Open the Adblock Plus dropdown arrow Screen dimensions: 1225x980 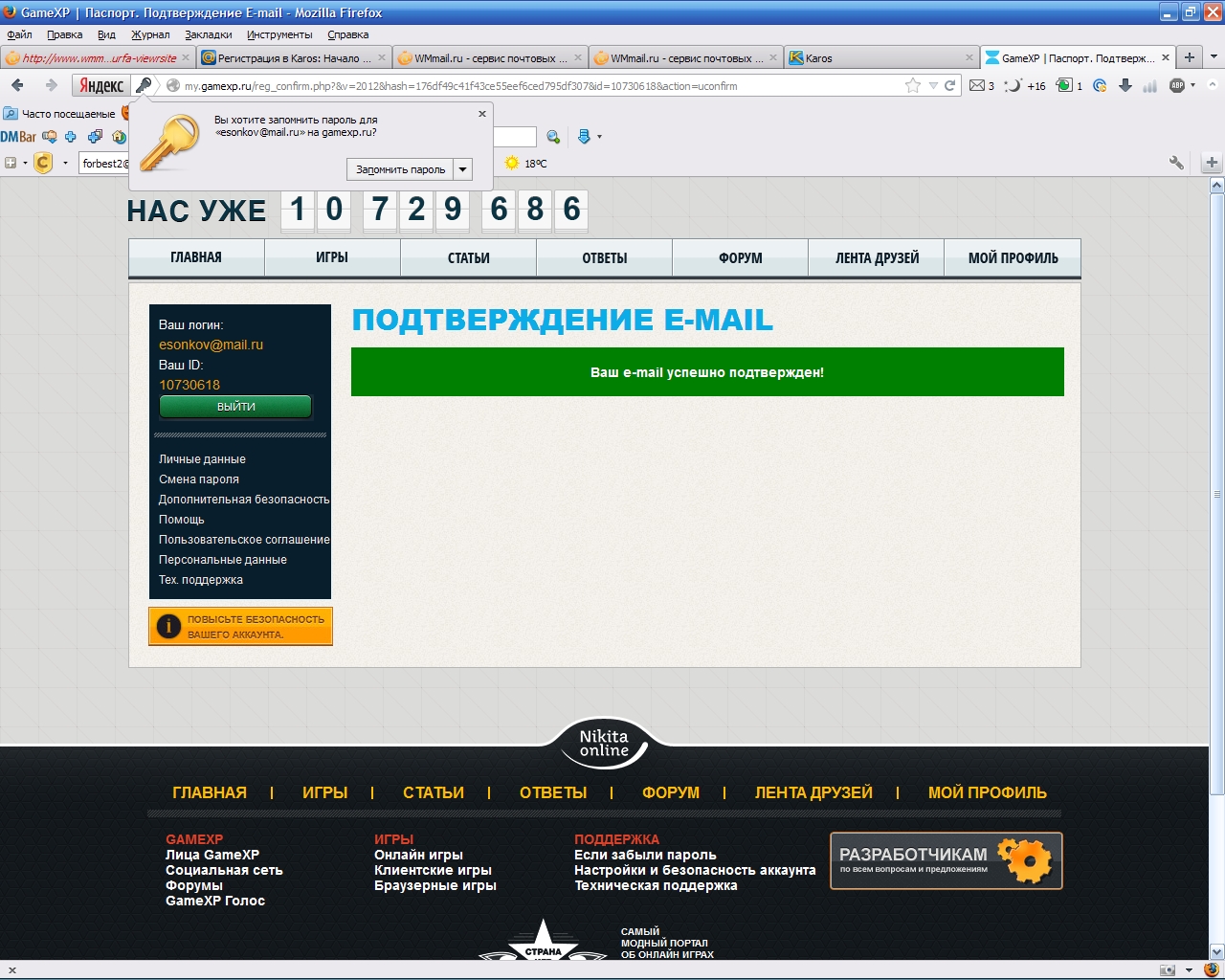1192,85
